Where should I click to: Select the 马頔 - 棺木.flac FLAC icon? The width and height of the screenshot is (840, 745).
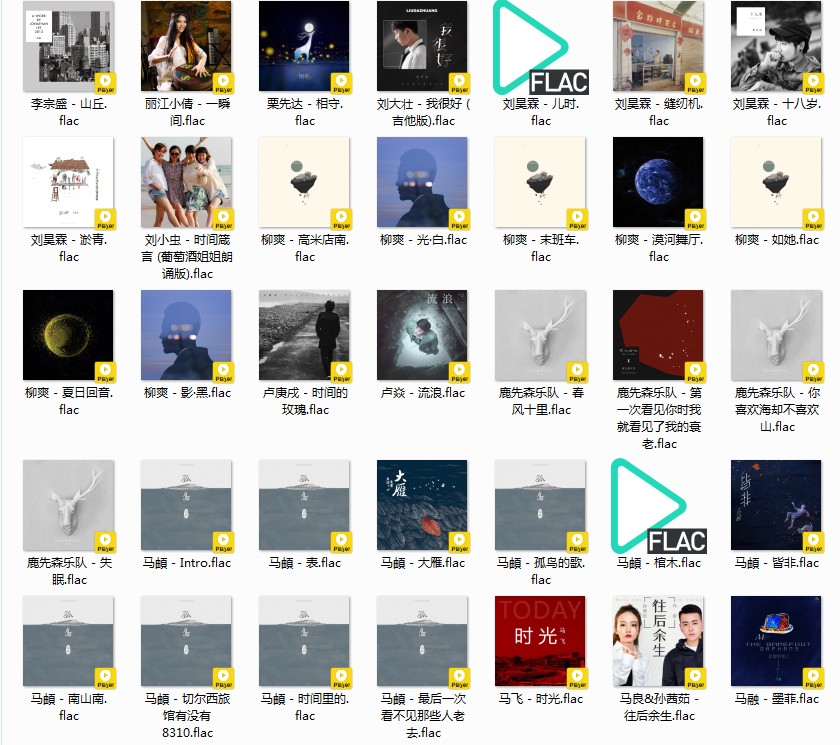[659, 505]
